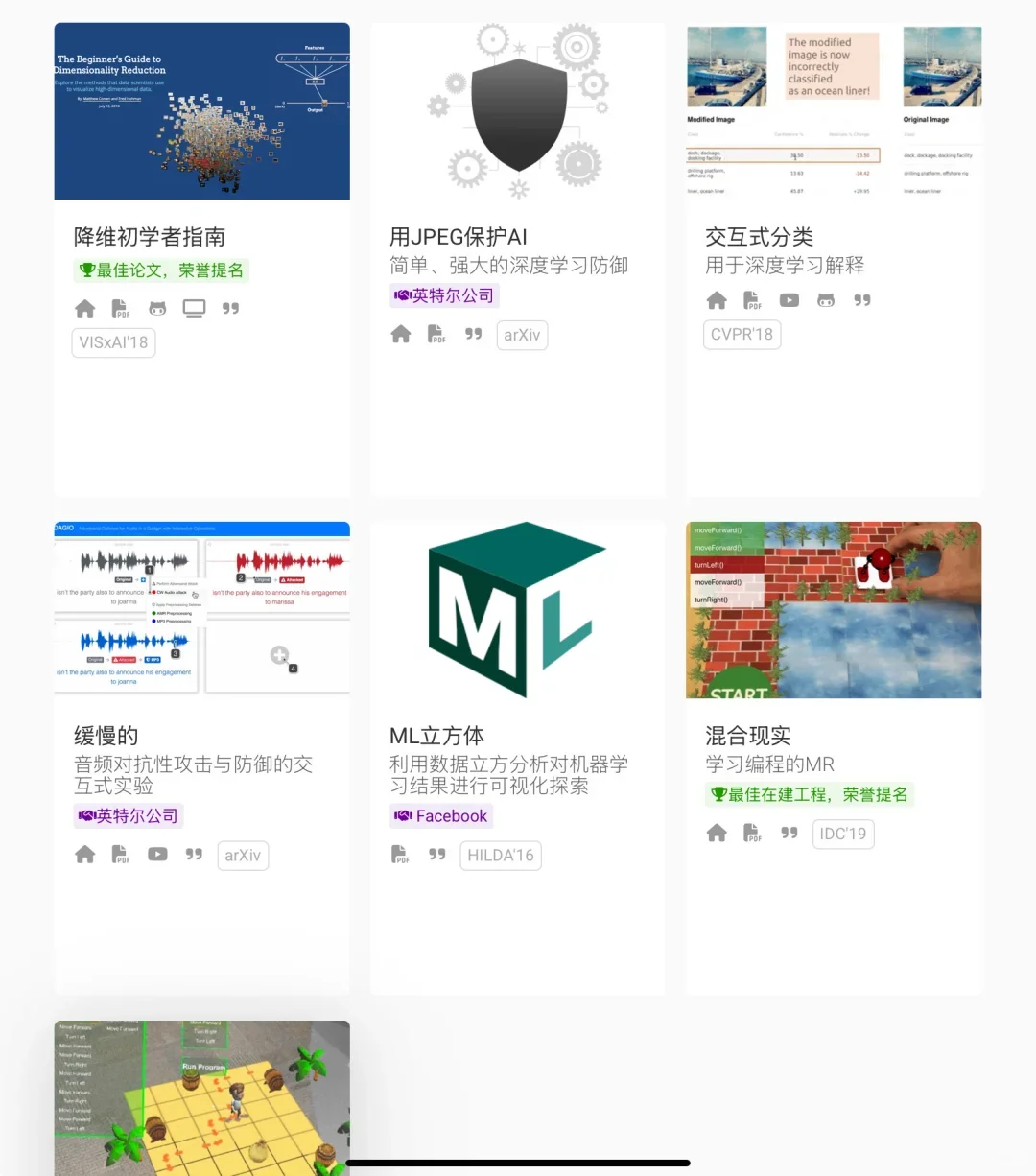The width and height of the screenshot is (1036, 1176).
Task: Open the GitHub icon under 交互式分类
Action: [825, 299]
